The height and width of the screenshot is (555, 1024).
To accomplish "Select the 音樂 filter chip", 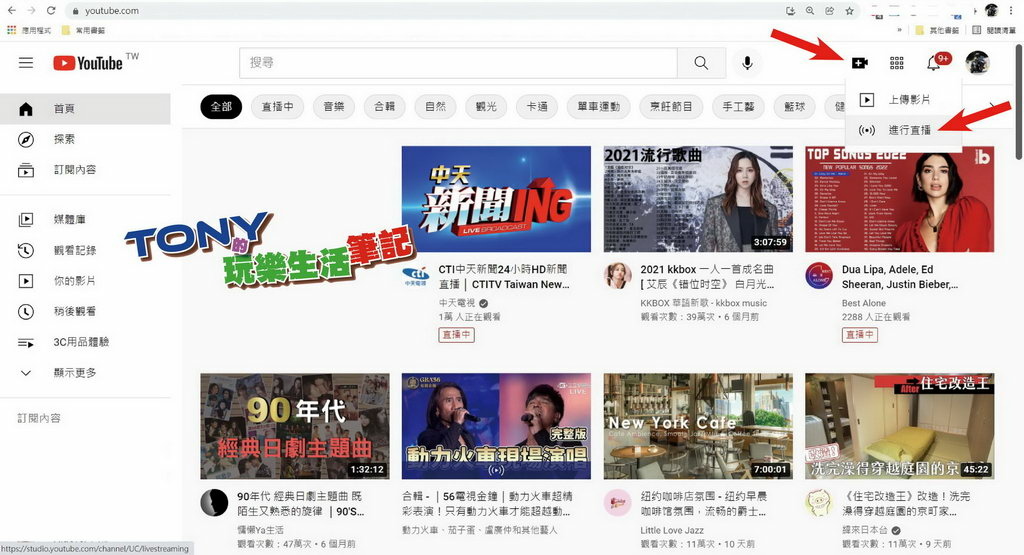I will click(334, 106).
